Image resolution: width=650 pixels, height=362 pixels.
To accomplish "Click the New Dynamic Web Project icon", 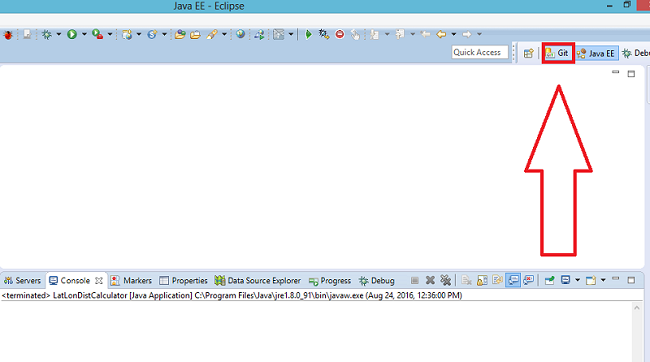I will pos(127,34).
